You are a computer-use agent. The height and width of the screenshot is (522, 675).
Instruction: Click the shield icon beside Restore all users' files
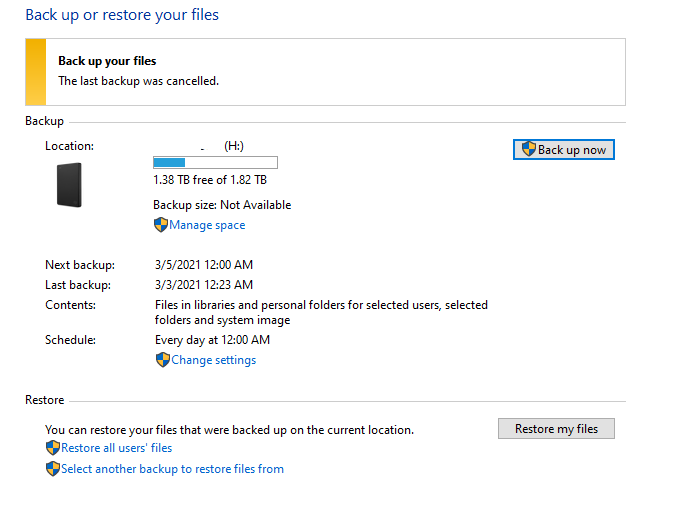(52, 448)
